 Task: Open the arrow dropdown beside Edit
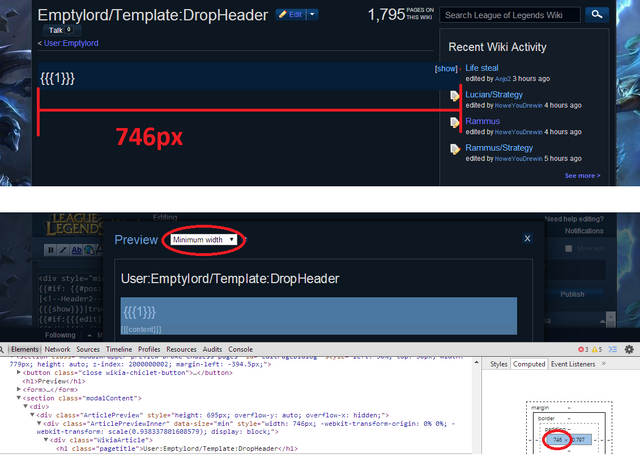point(312,15)
